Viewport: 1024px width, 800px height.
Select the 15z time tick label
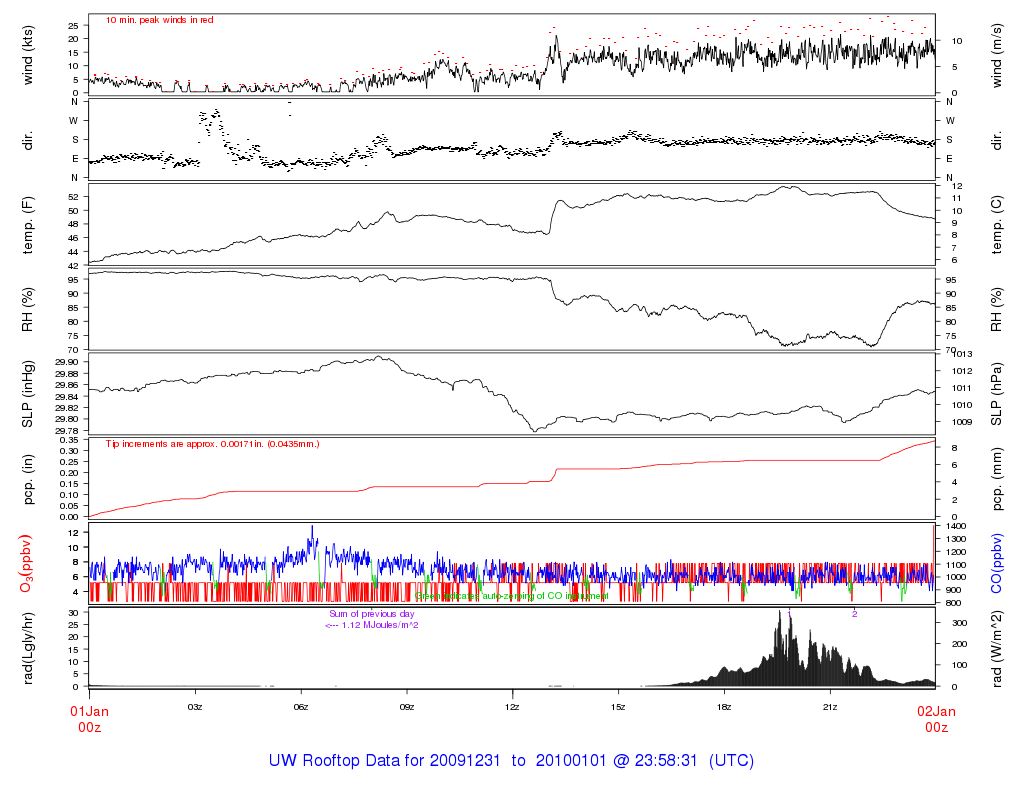tap(618, 707)
